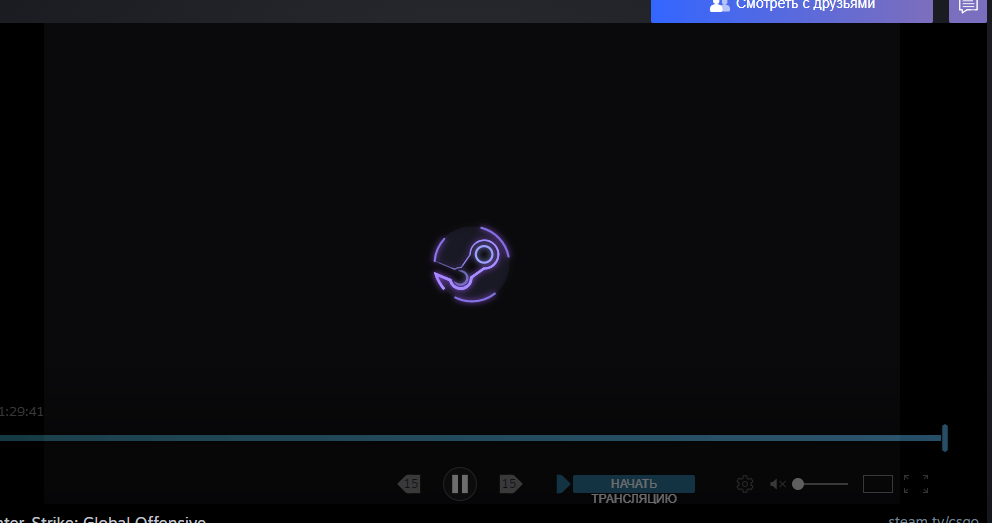Image resolution: width=992 pixels, height=523 pixels.
Task: Pause the broadcast playback
Action: (460, 484)
